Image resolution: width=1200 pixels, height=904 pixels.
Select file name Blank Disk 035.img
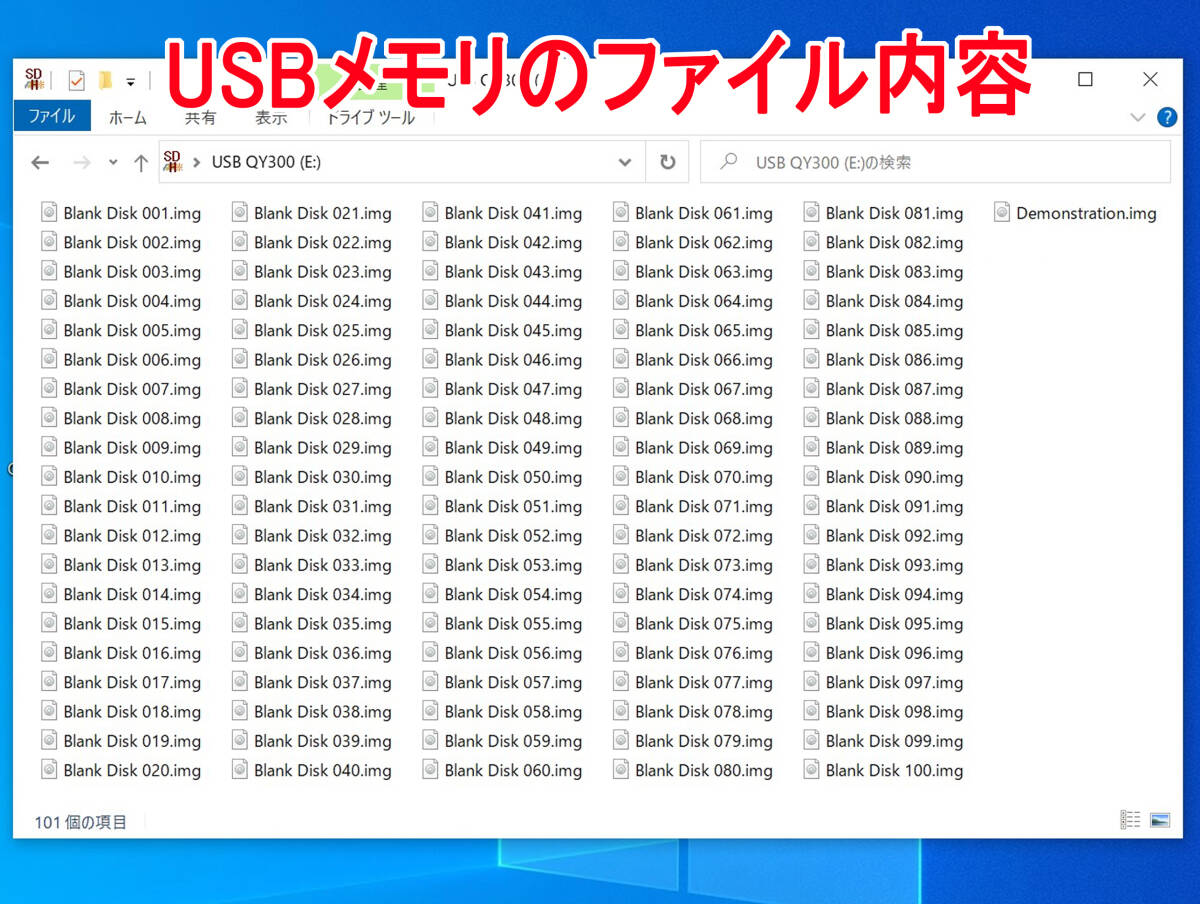click(x=323, y=623)
